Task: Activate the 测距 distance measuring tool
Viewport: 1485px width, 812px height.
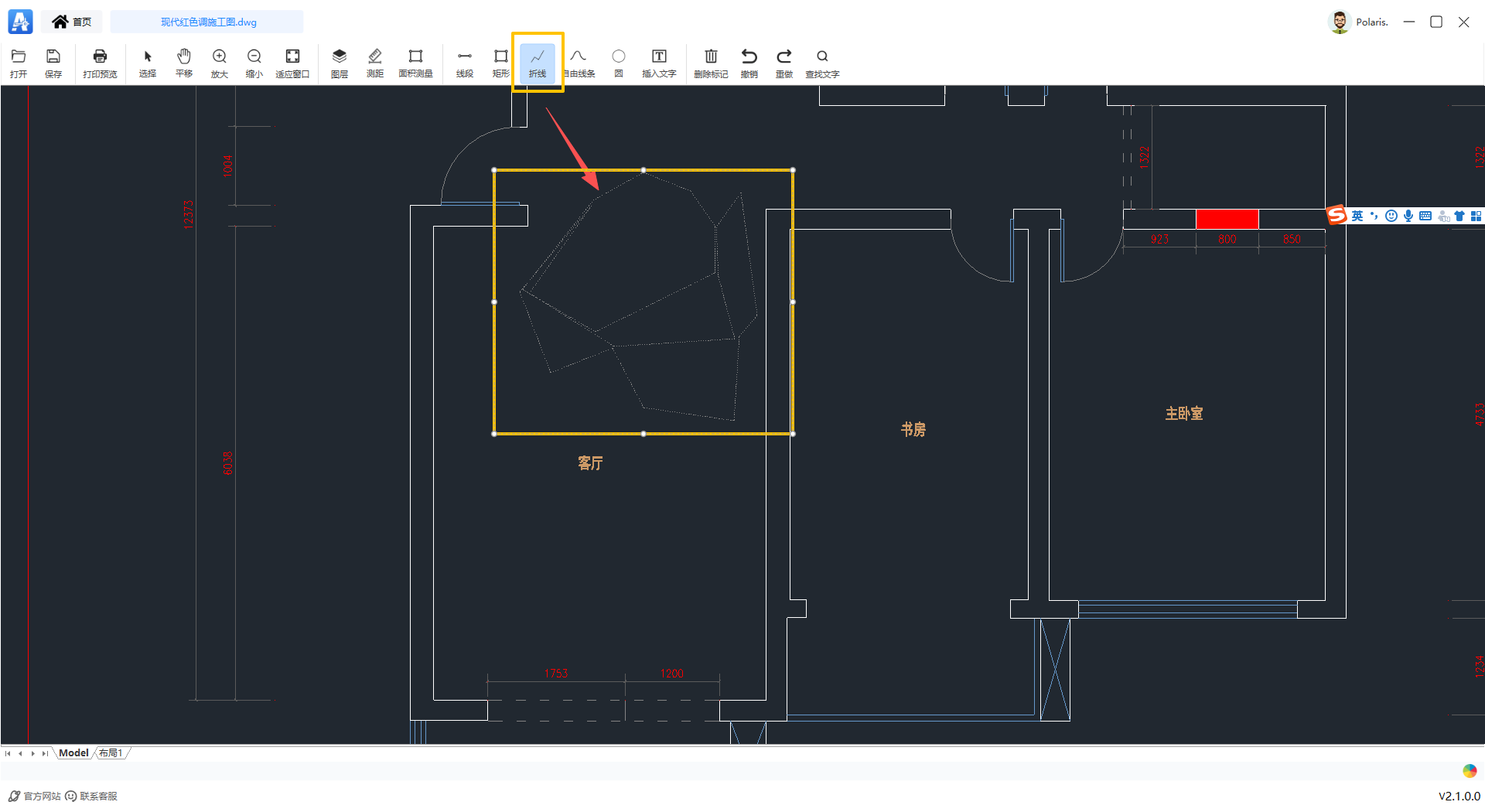Action: tap(374, 63)
